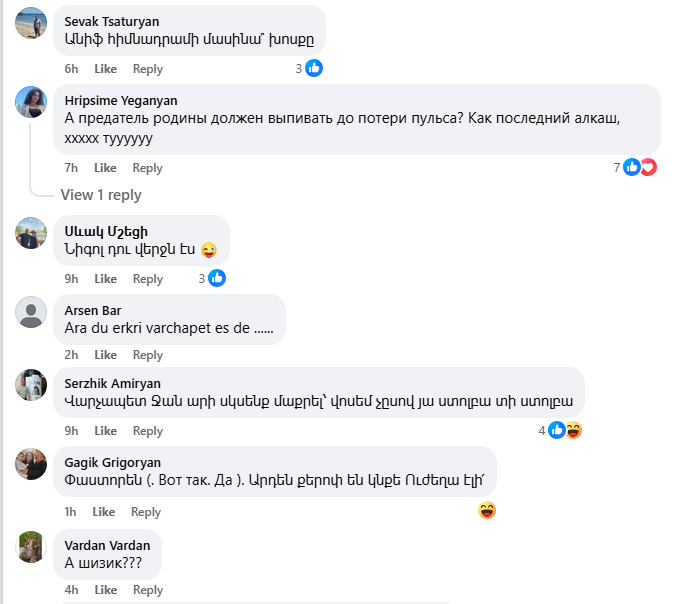The image size is (688, 604).
Task: Click the like reaction icon on Սևակ Մշեցի's comment
Action: [x=217, y=278]
